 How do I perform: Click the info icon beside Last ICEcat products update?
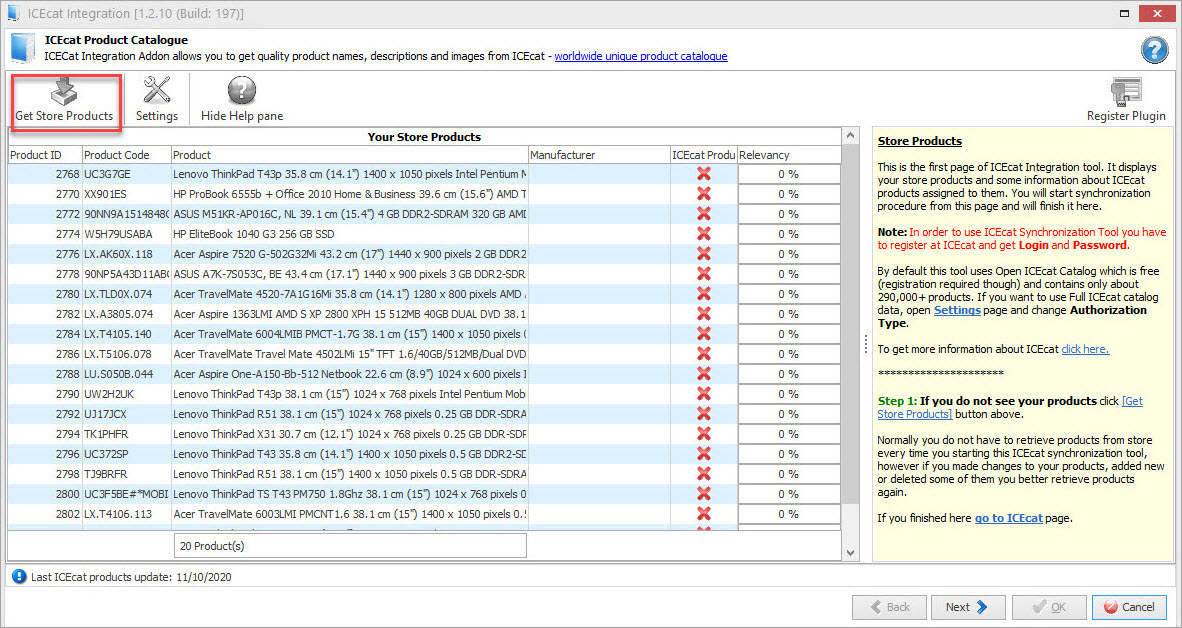(20, 577)
